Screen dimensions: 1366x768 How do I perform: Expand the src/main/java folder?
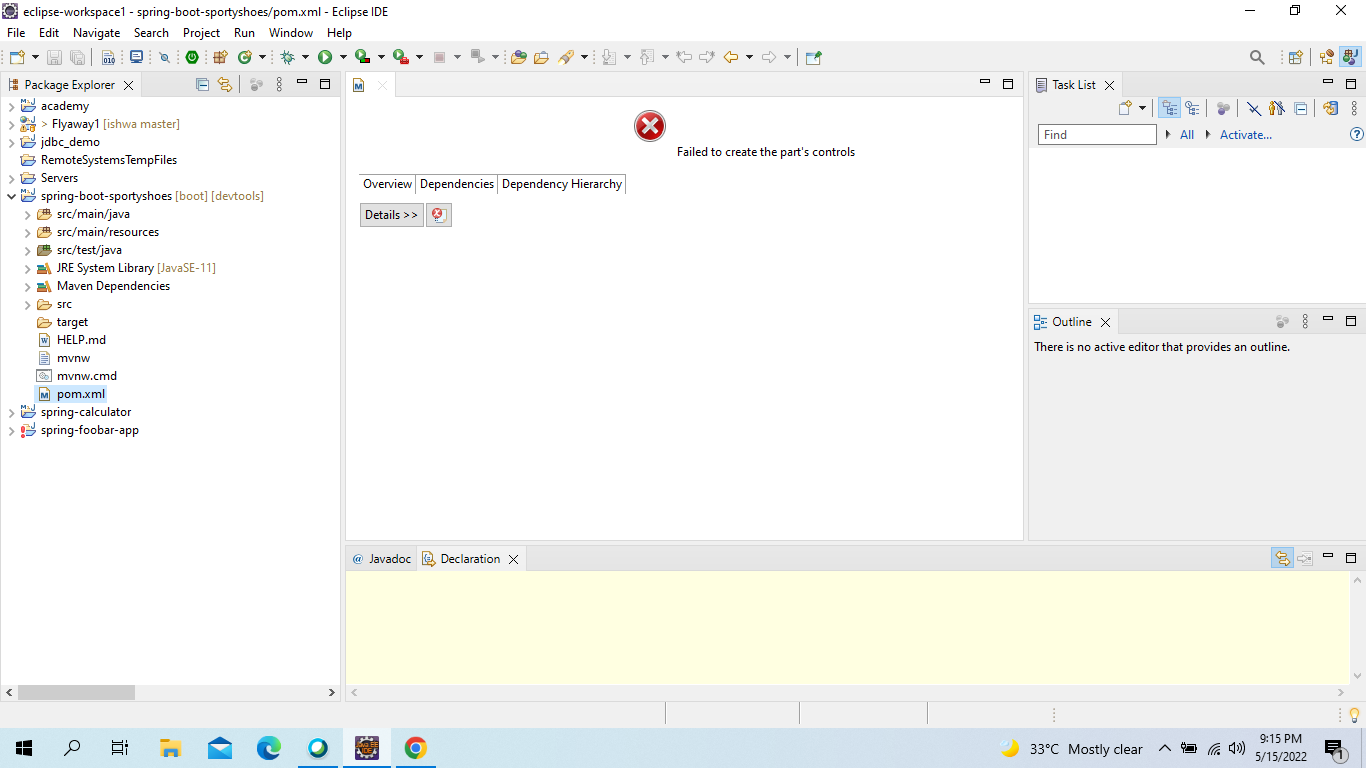click(x=28, y=214)
